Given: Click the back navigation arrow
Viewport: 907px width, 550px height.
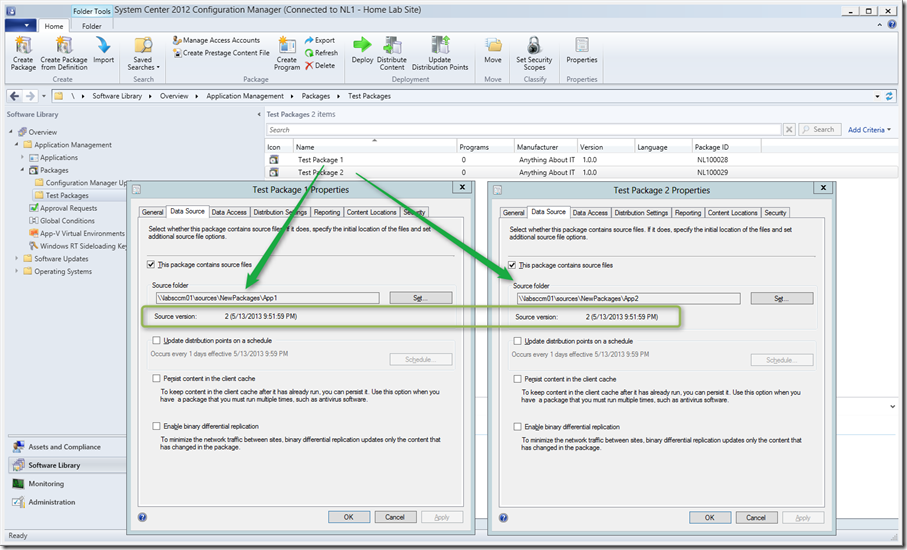Looking at the screenshot, I should point(14,96).
